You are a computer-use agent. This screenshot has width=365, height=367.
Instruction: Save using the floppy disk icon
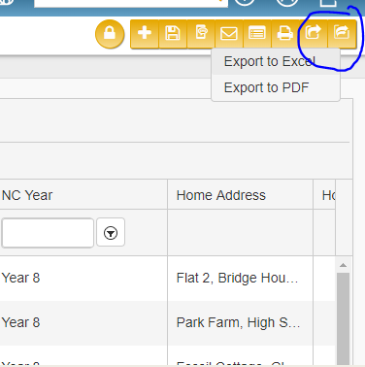tap(173, 34)
